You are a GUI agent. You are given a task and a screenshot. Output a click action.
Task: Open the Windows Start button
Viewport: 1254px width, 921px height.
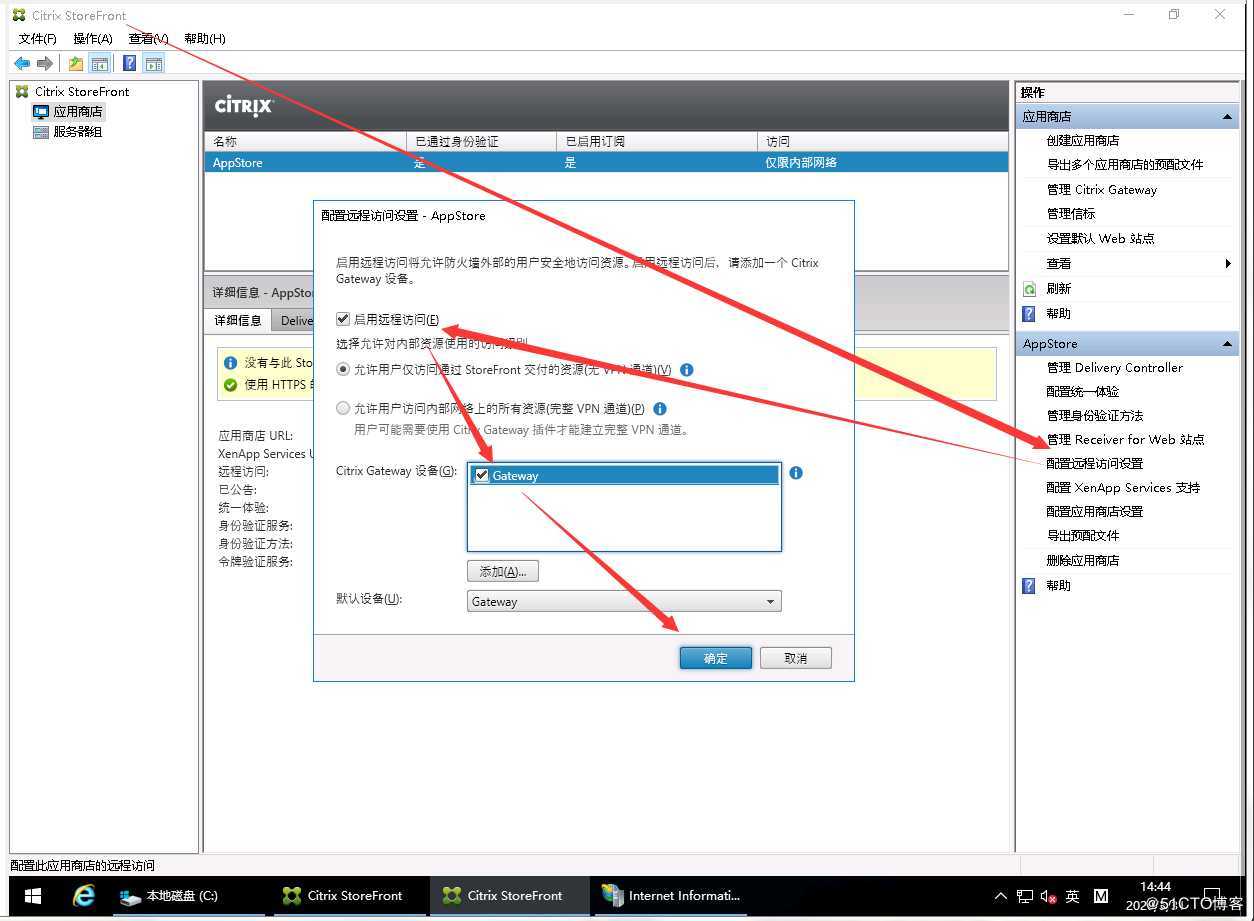point(32,896)
